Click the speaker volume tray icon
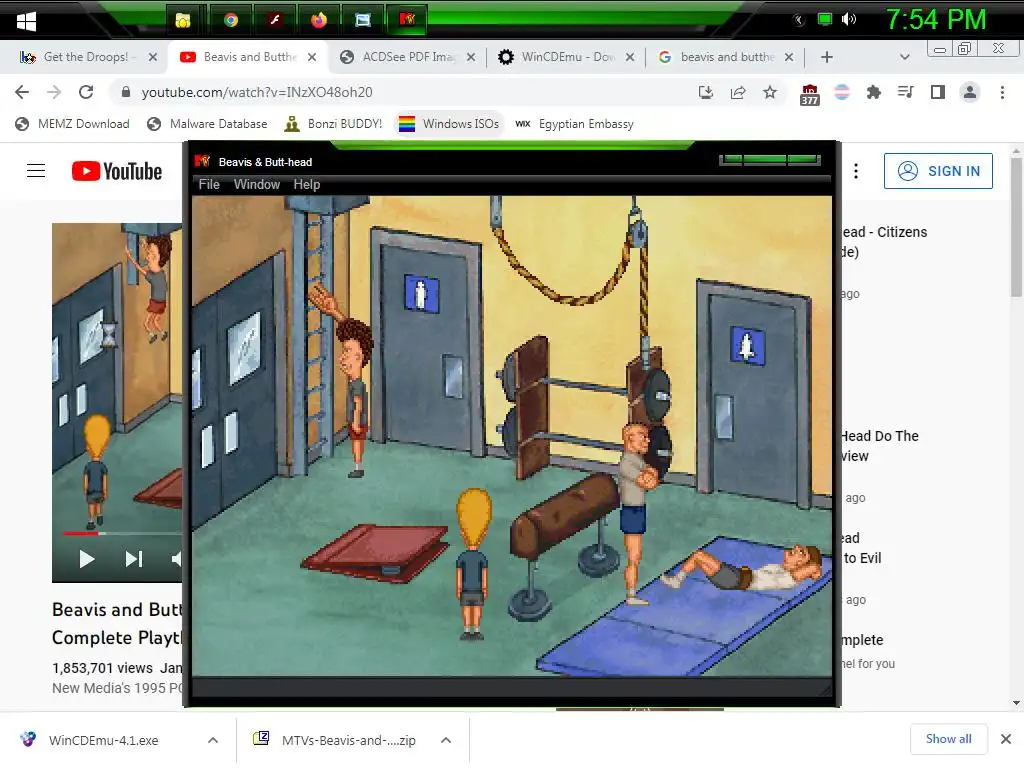The width and height of the screenshot is (1024, 768). pos(848,20)
